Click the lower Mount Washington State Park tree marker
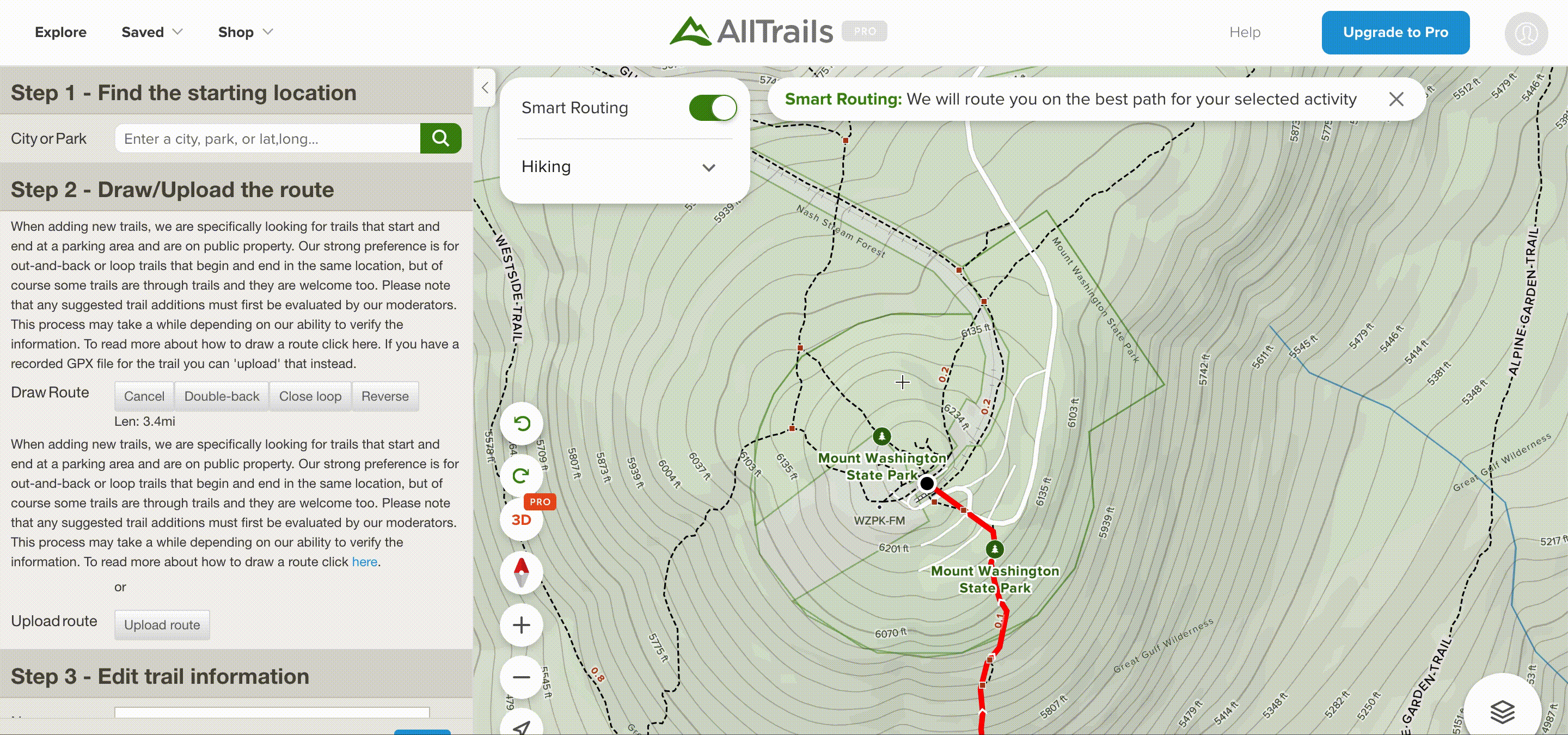1568x735 pixels. point(995,549)
